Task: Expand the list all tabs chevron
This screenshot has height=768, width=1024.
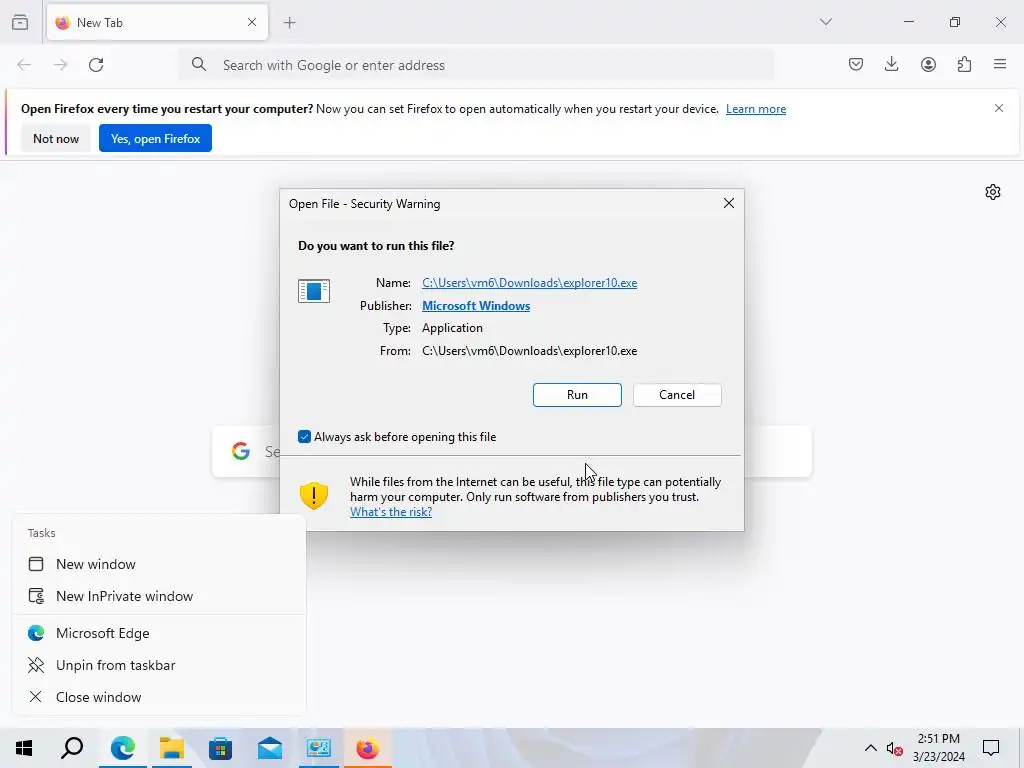Action: pyautogui.click(x=825, y=22)
